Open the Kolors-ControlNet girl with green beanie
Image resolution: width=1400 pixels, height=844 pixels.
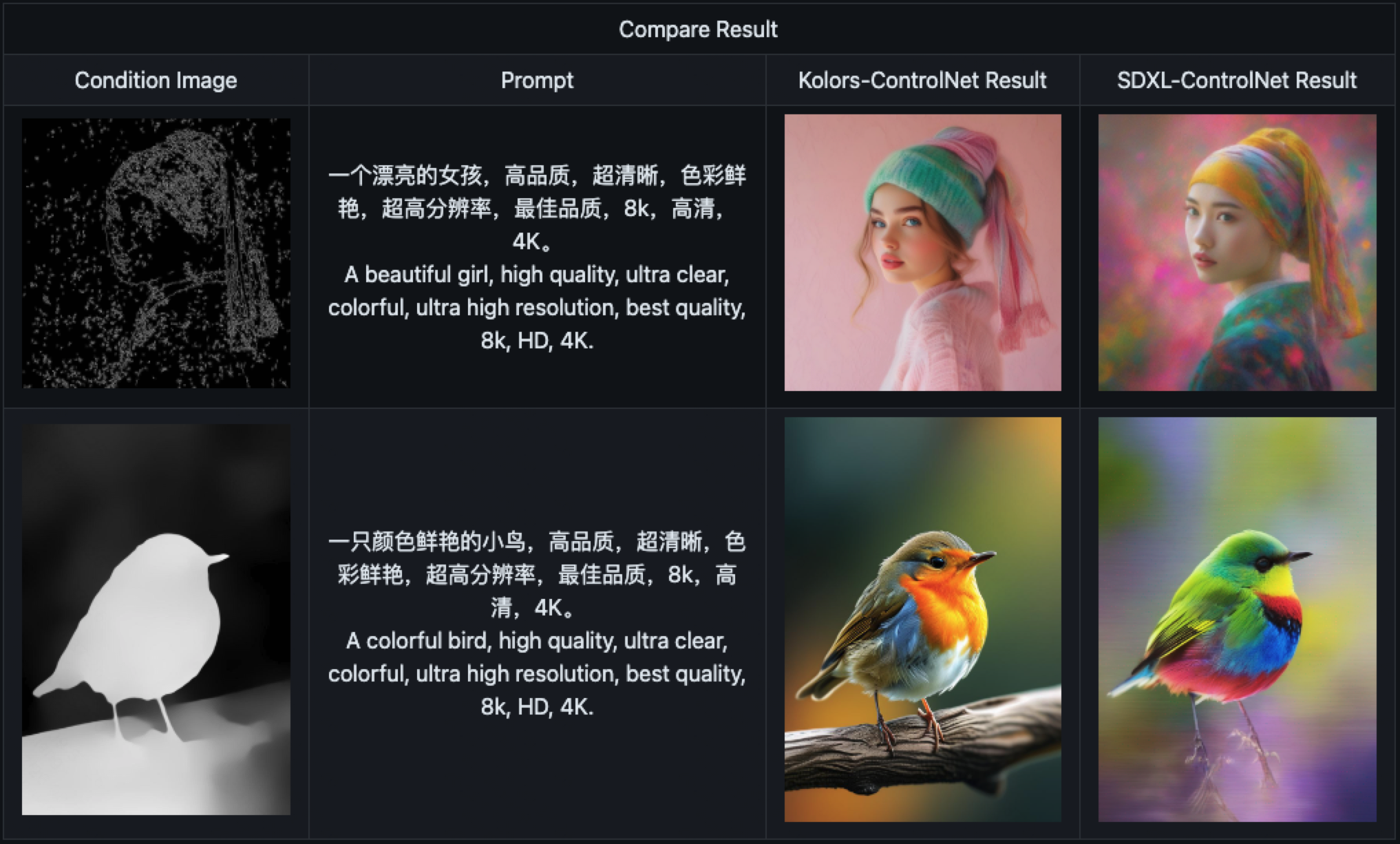pyautogui.click(x=923, y=253)
